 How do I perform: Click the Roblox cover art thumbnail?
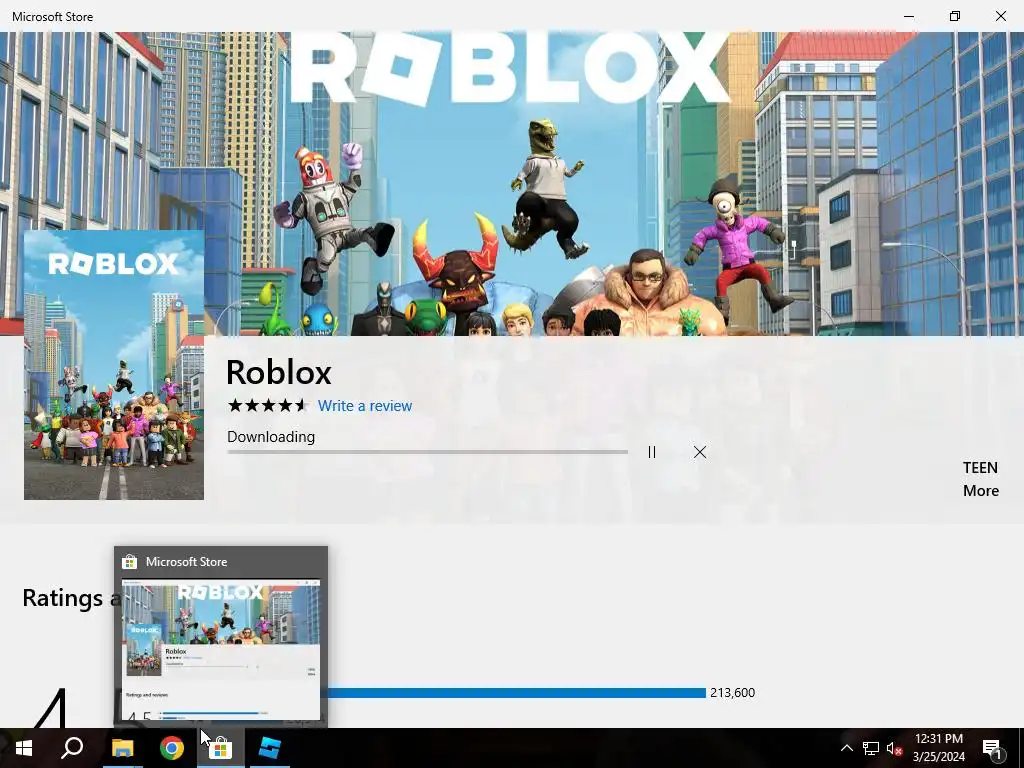tap(114, 364)
